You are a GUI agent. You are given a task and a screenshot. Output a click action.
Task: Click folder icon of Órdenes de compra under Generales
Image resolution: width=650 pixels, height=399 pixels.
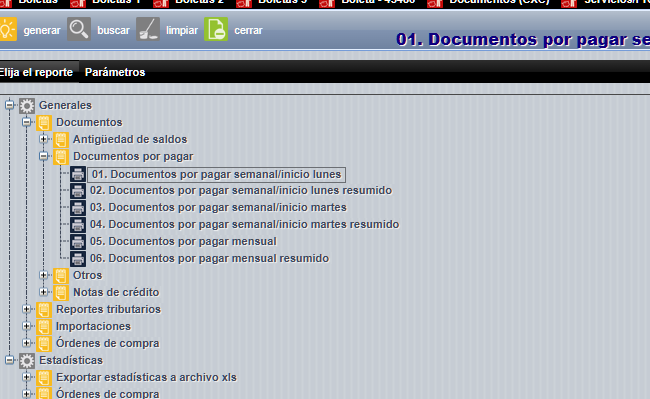[44, 343]
